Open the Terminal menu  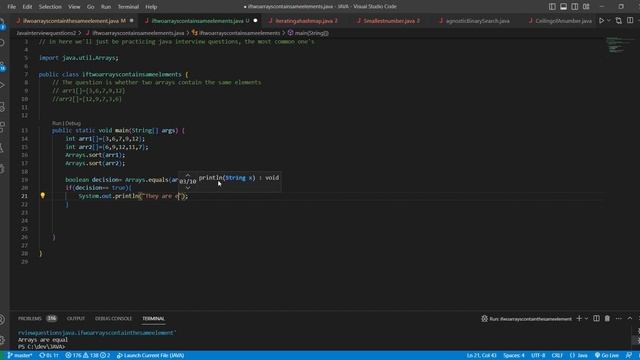(x=128, y=7)
